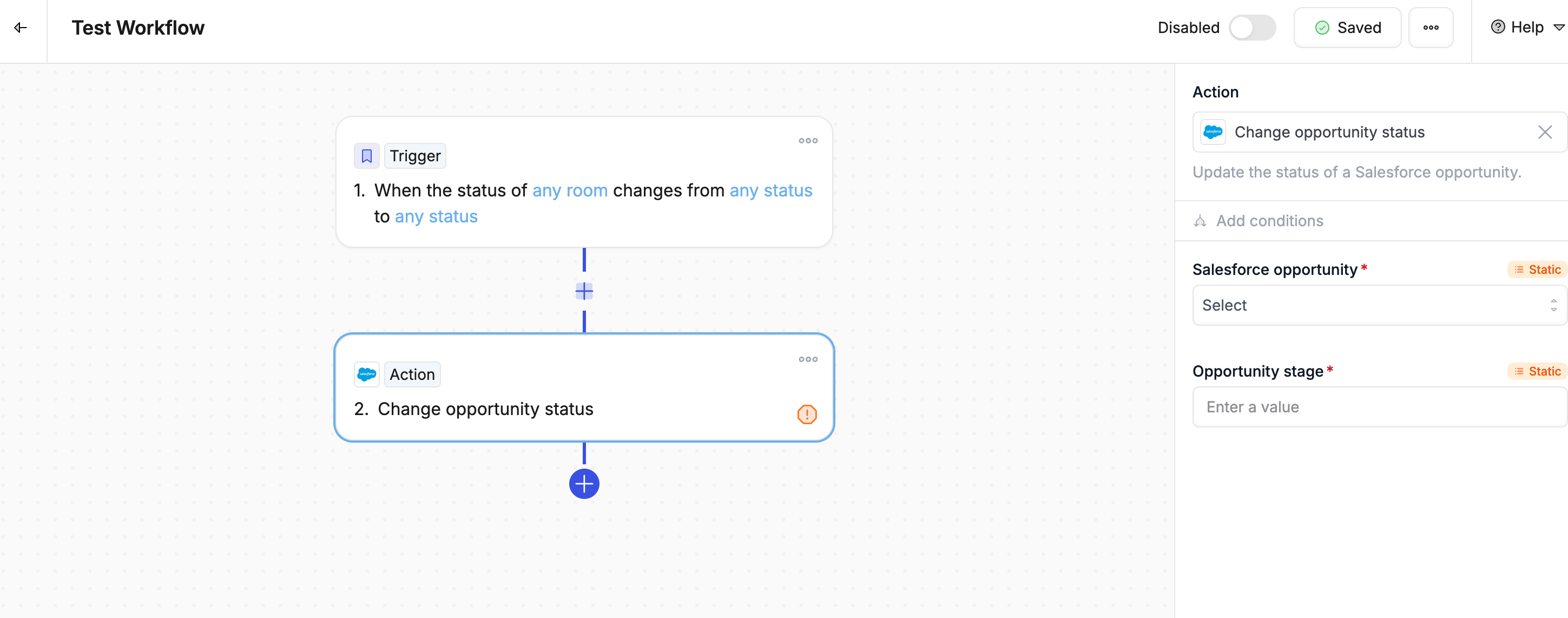This screenshot has width=1568, height=618.
Task: Click the Saved button
Action: tap(1347, 28)
